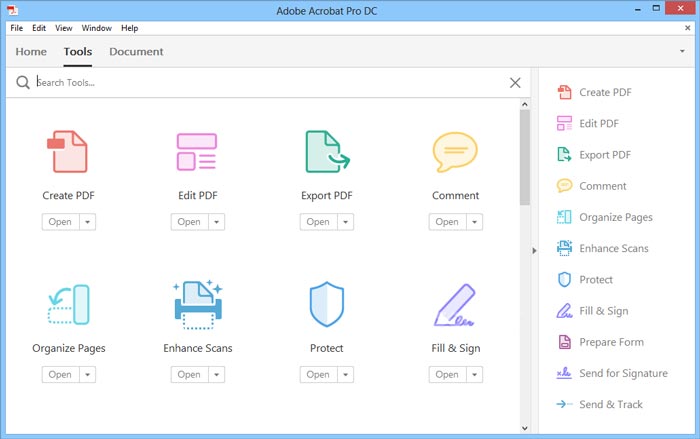Expand the Organize Pages Open dropdown arrow

point(88,375)
